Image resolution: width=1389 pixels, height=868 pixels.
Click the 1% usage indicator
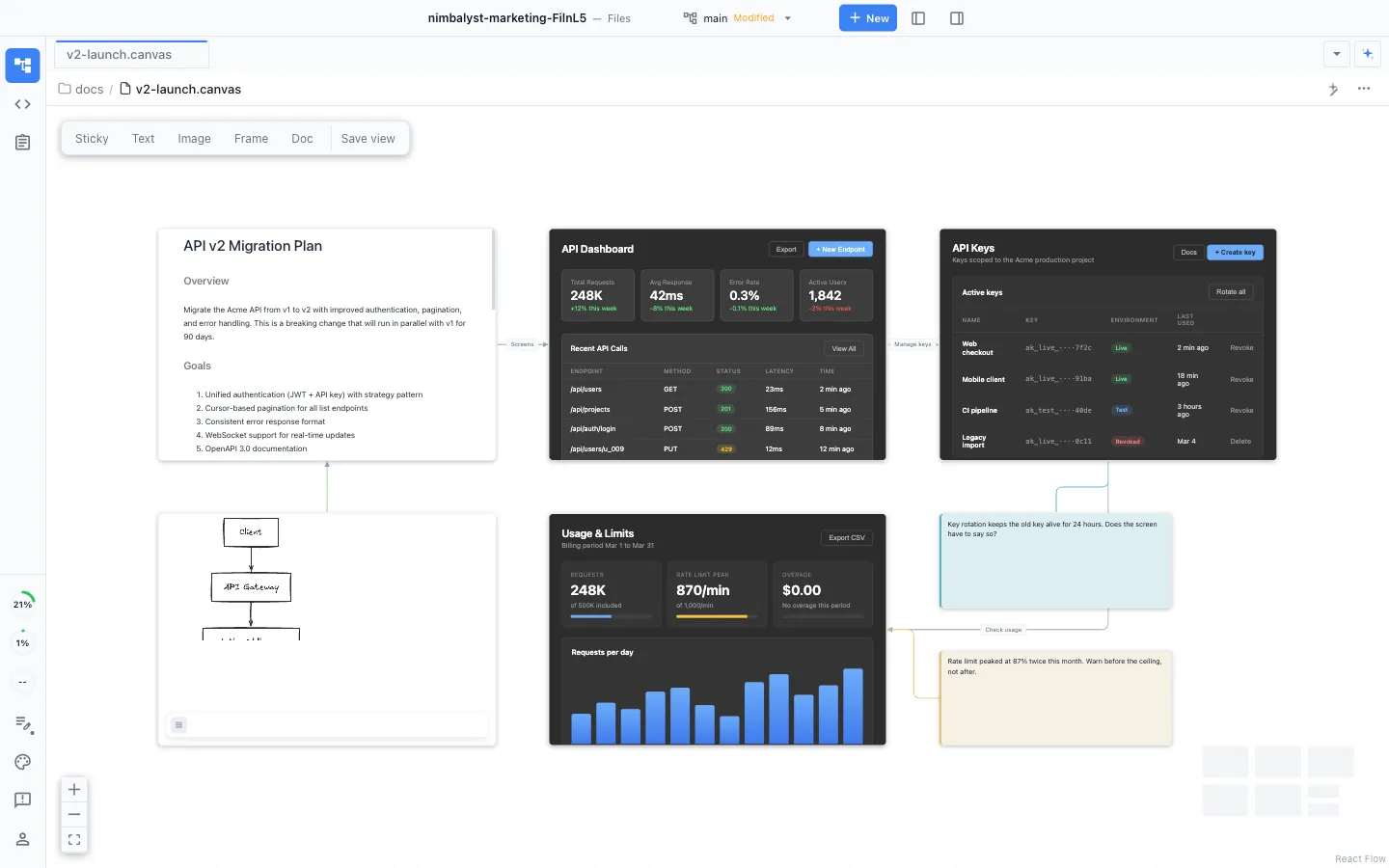tap(22, 642)
